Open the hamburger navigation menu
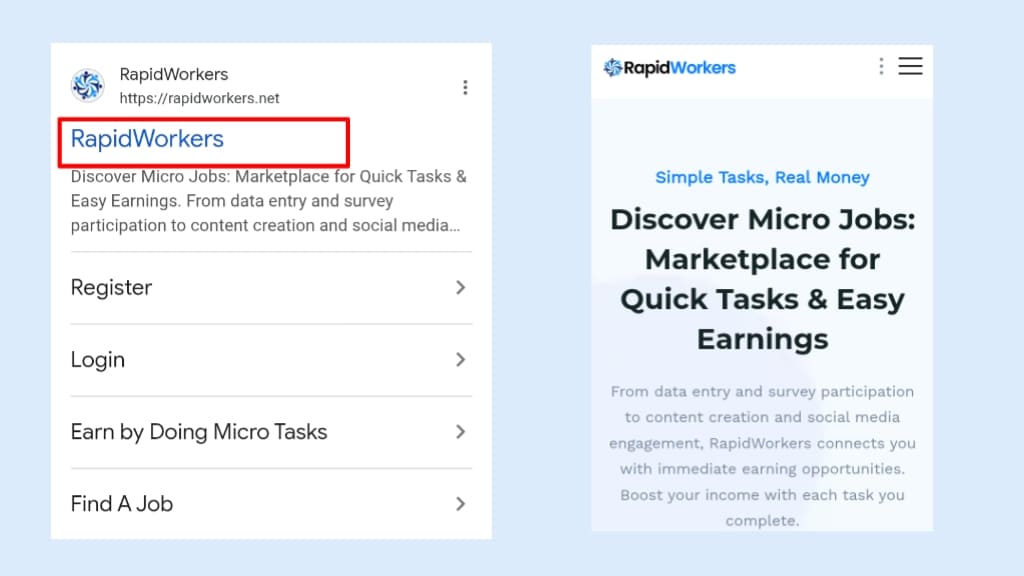This screenshot has height=576, width=1024. click(x=910, y=66)
